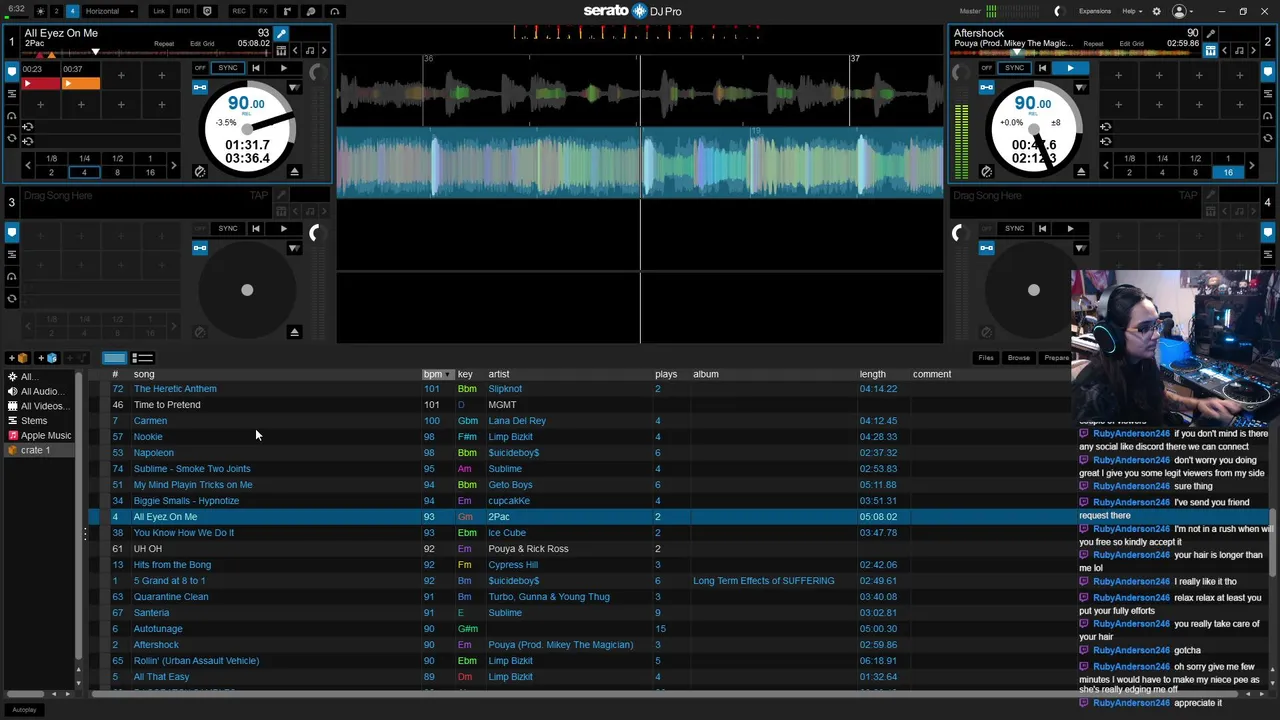Open deck 1 tempo range dropdown arrow
The height and width of the screenshot is (720, 1280).
pyautogui.click(x=294, y=87)
